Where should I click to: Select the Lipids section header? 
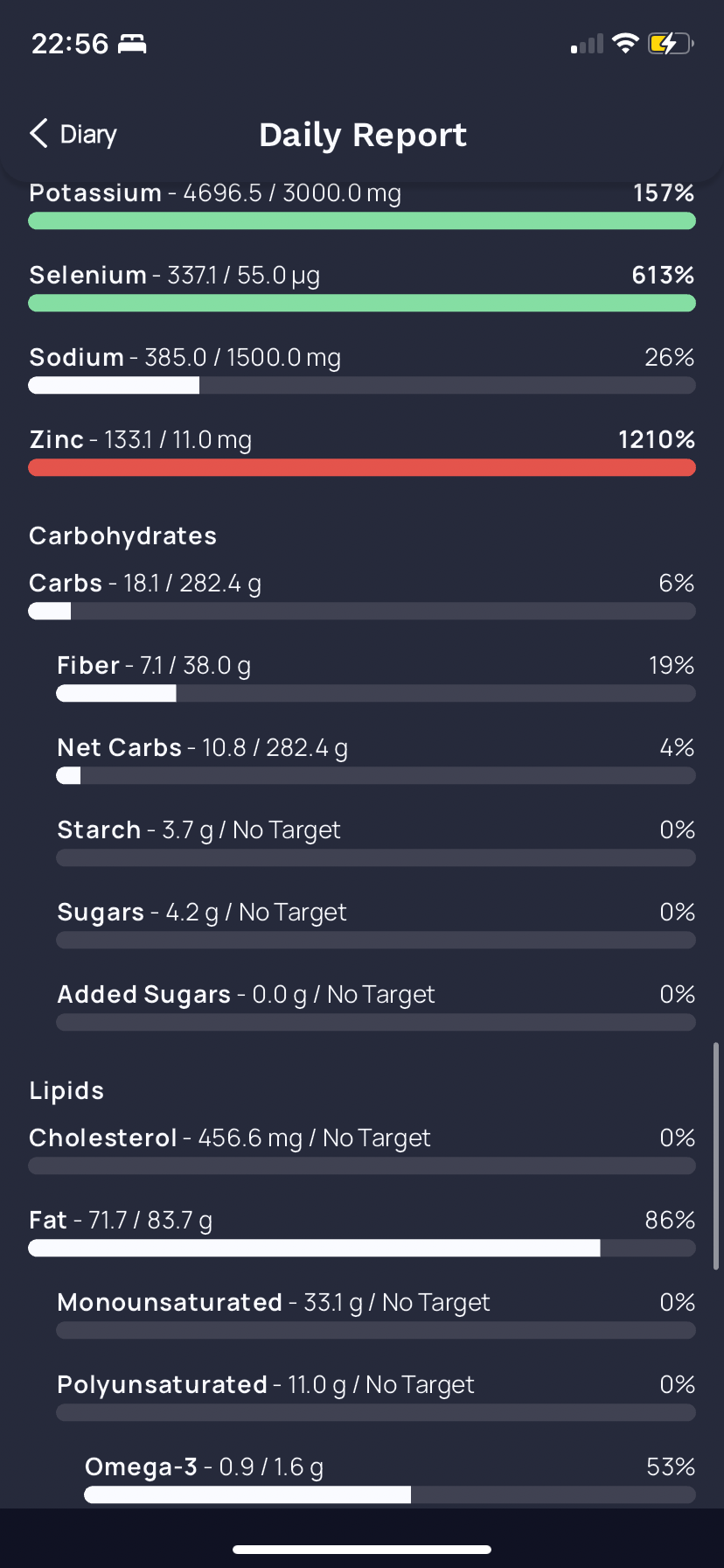coord(66,1090)
